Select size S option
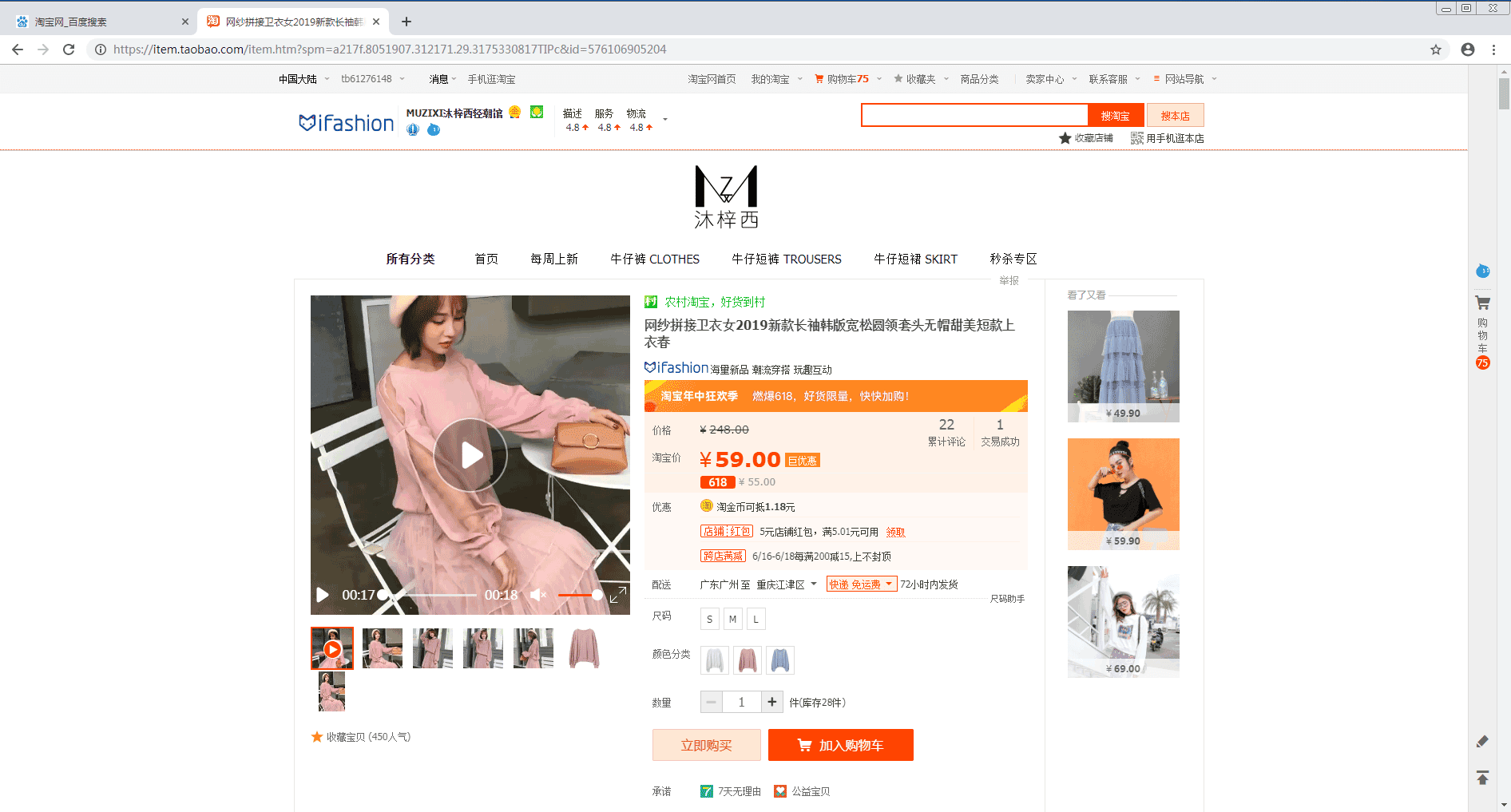1511x812 pixels. click(709, 619)
